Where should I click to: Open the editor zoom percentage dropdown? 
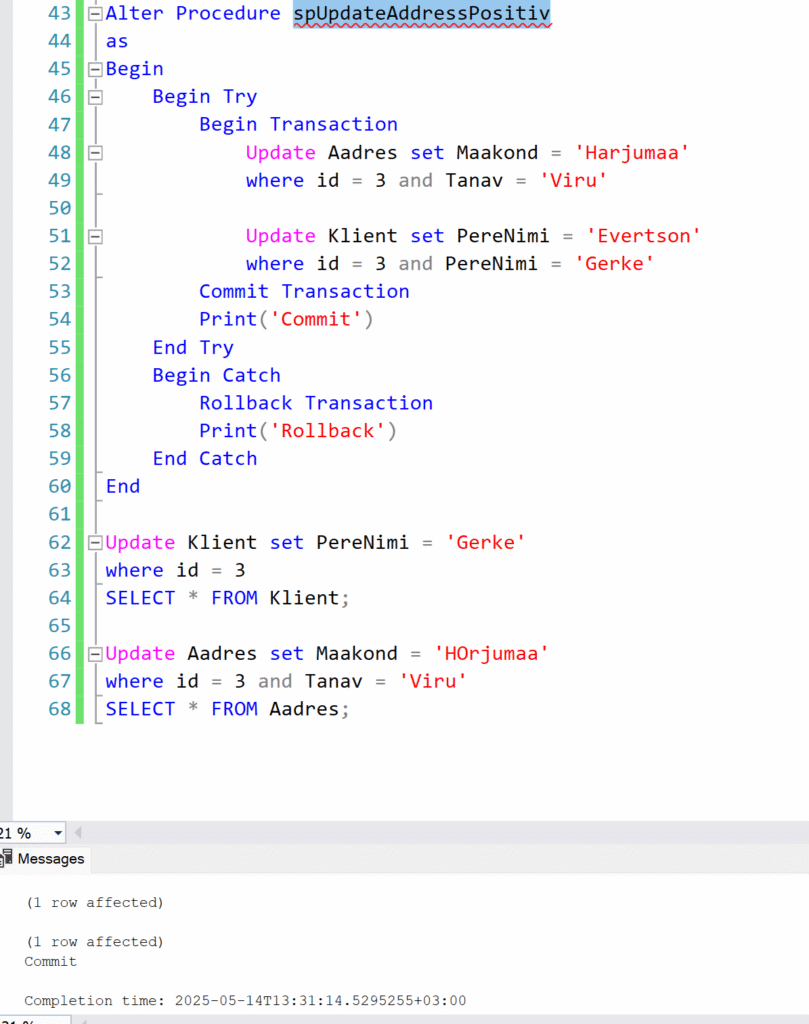point(58,833)
